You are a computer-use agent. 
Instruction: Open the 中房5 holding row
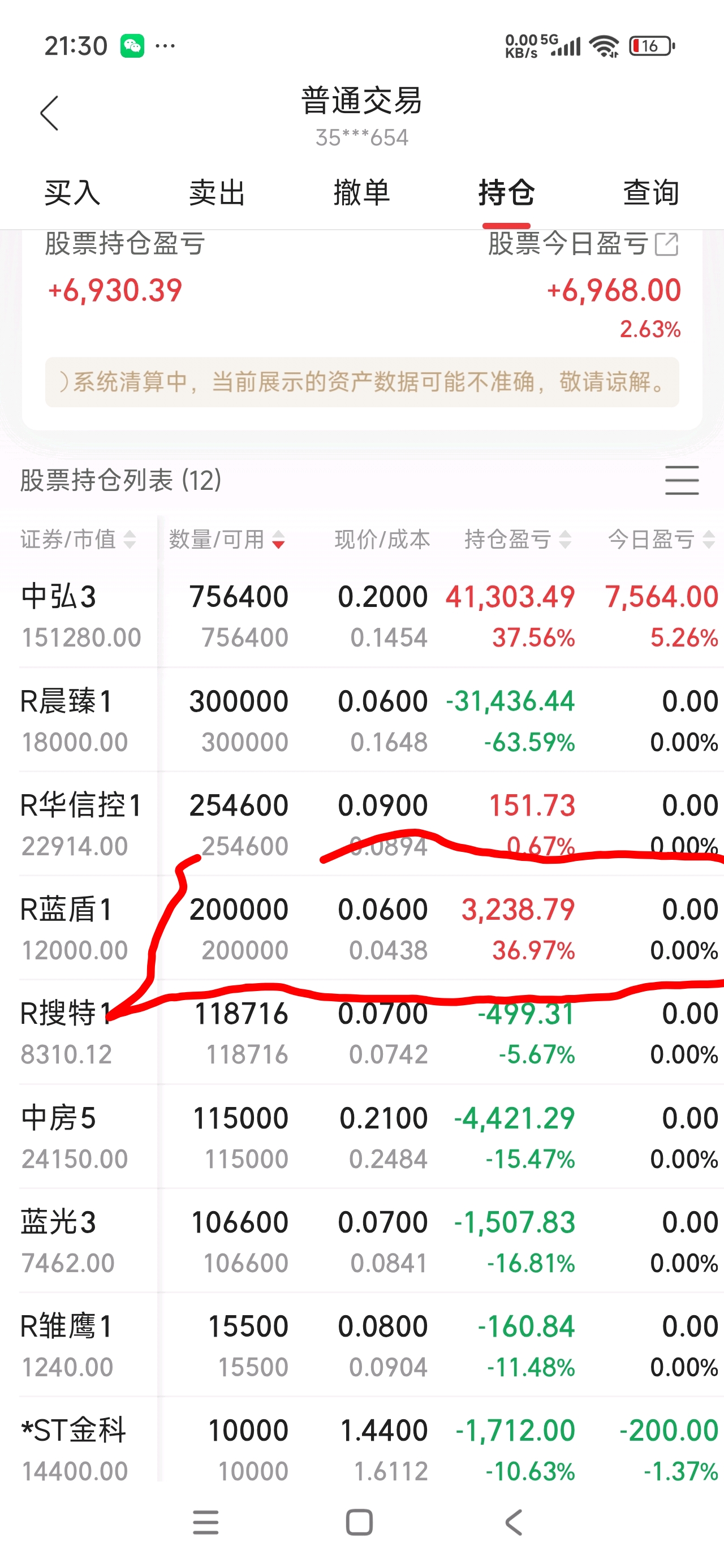point(361,1137)
